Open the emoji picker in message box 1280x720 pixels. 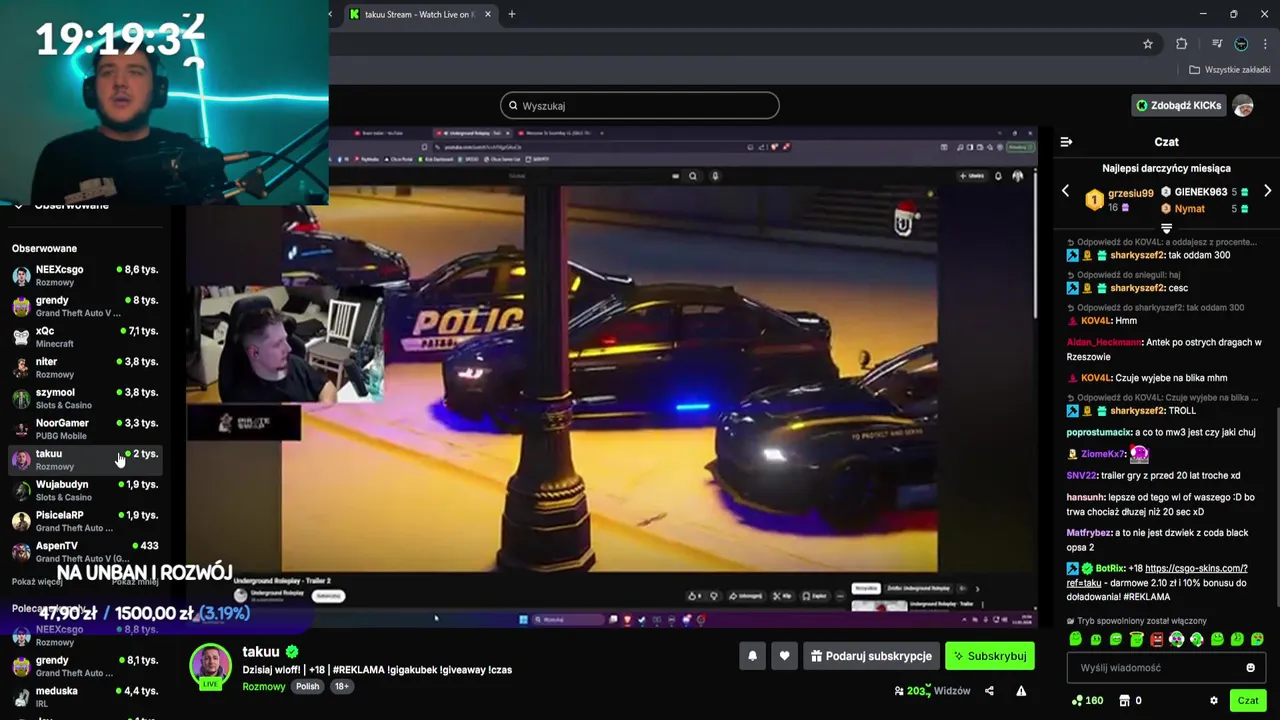(1250, 668)
